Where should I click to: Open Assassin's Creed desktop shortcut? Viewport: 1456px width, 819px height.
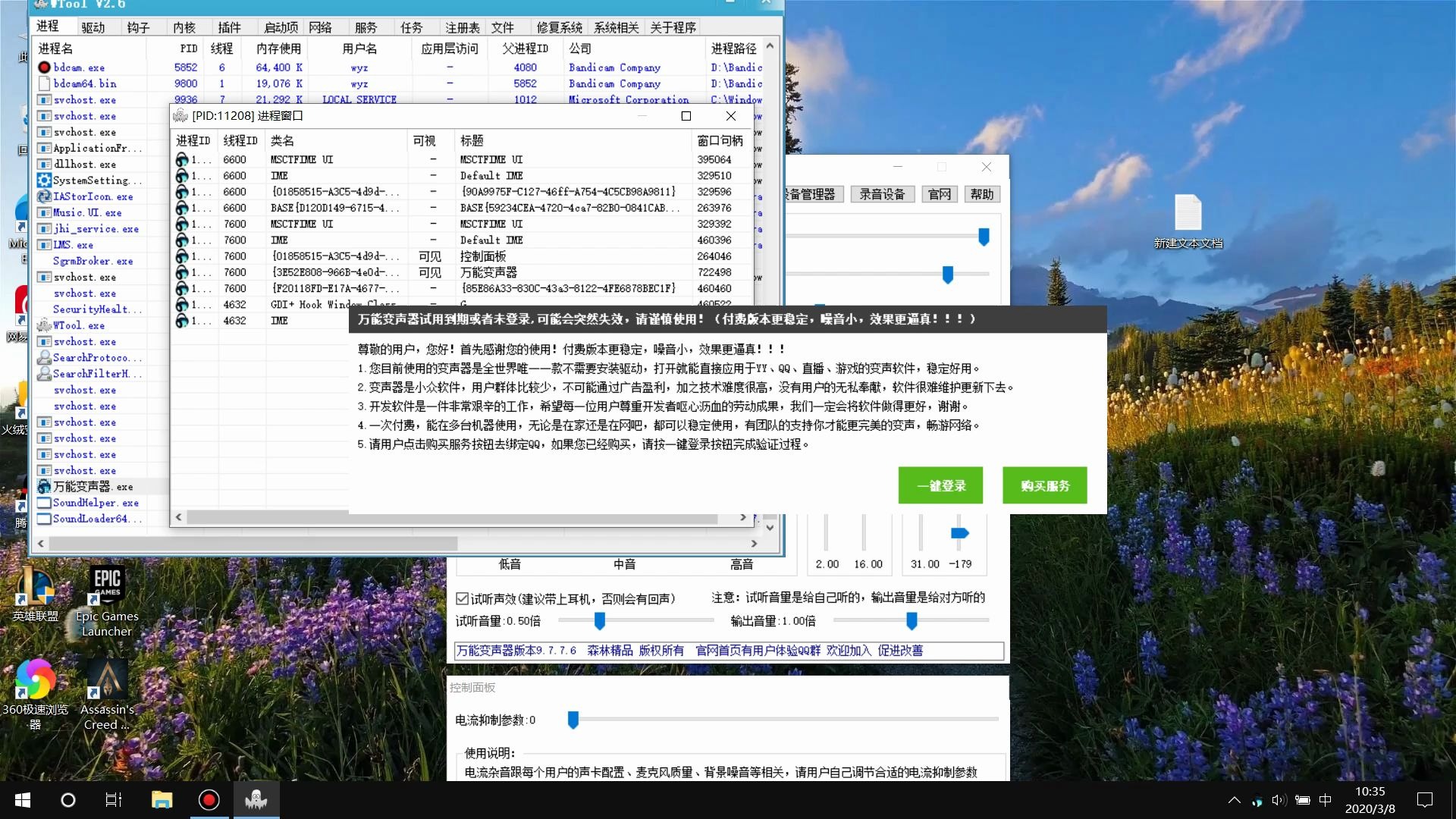pos(107,694)
